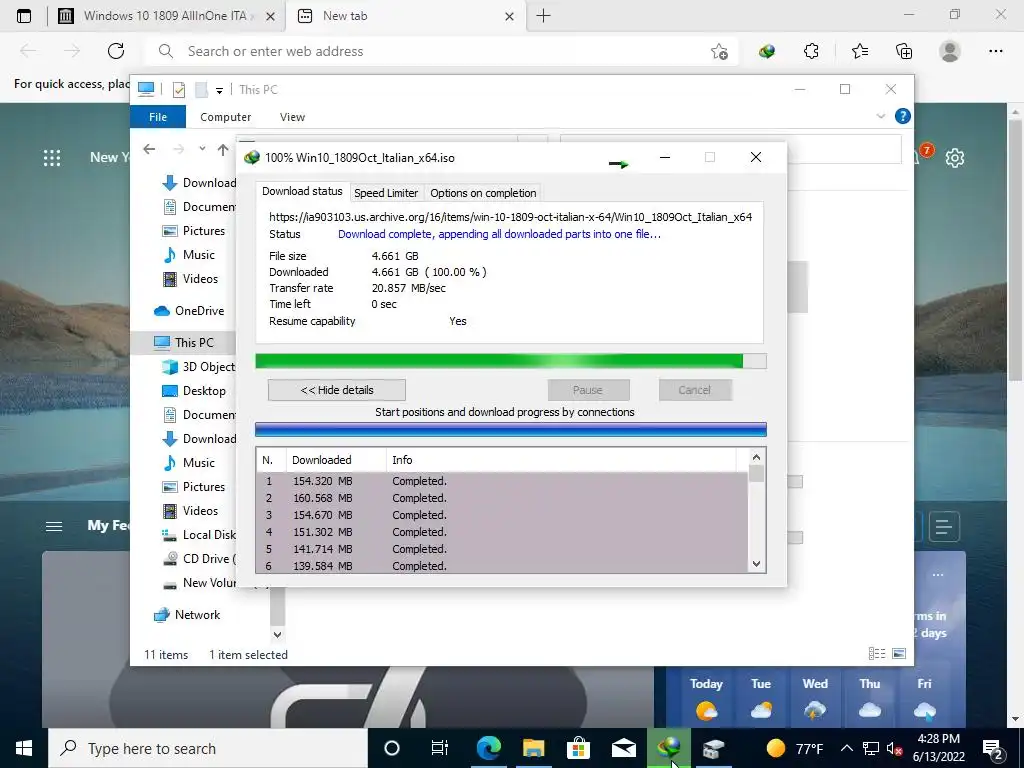The image size is (1024, 768).
Task: Select connection row 141.714 MB
Action: point(502,549)
